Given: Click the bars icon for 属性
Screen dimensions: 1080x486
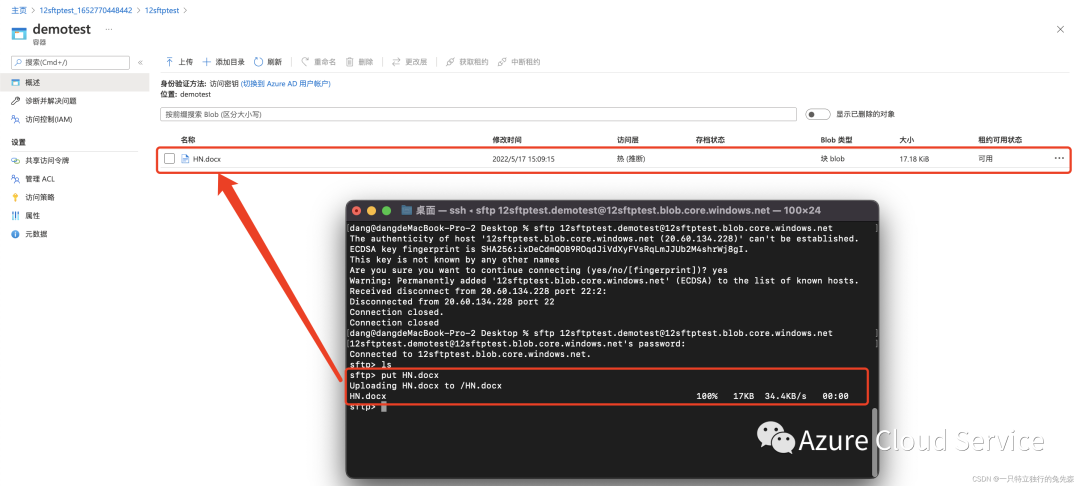Looking at the screenshot, I should (x=16, y=215).
